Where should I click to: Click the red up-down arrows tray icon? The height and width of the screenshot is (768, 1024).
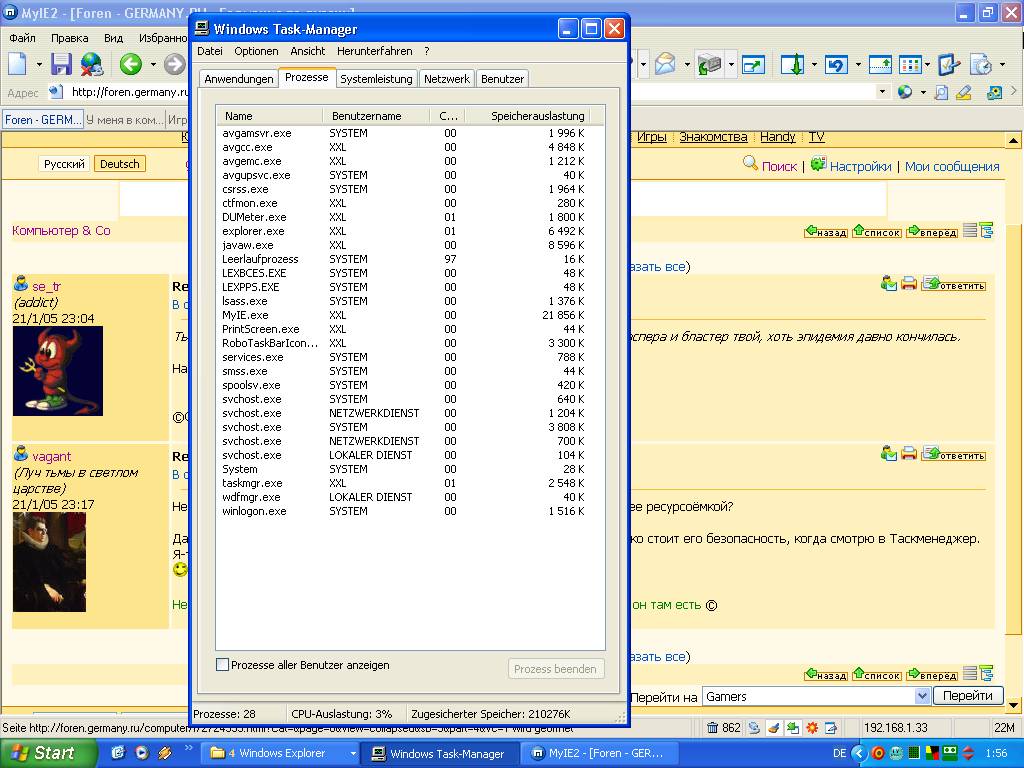coord(968,754)
